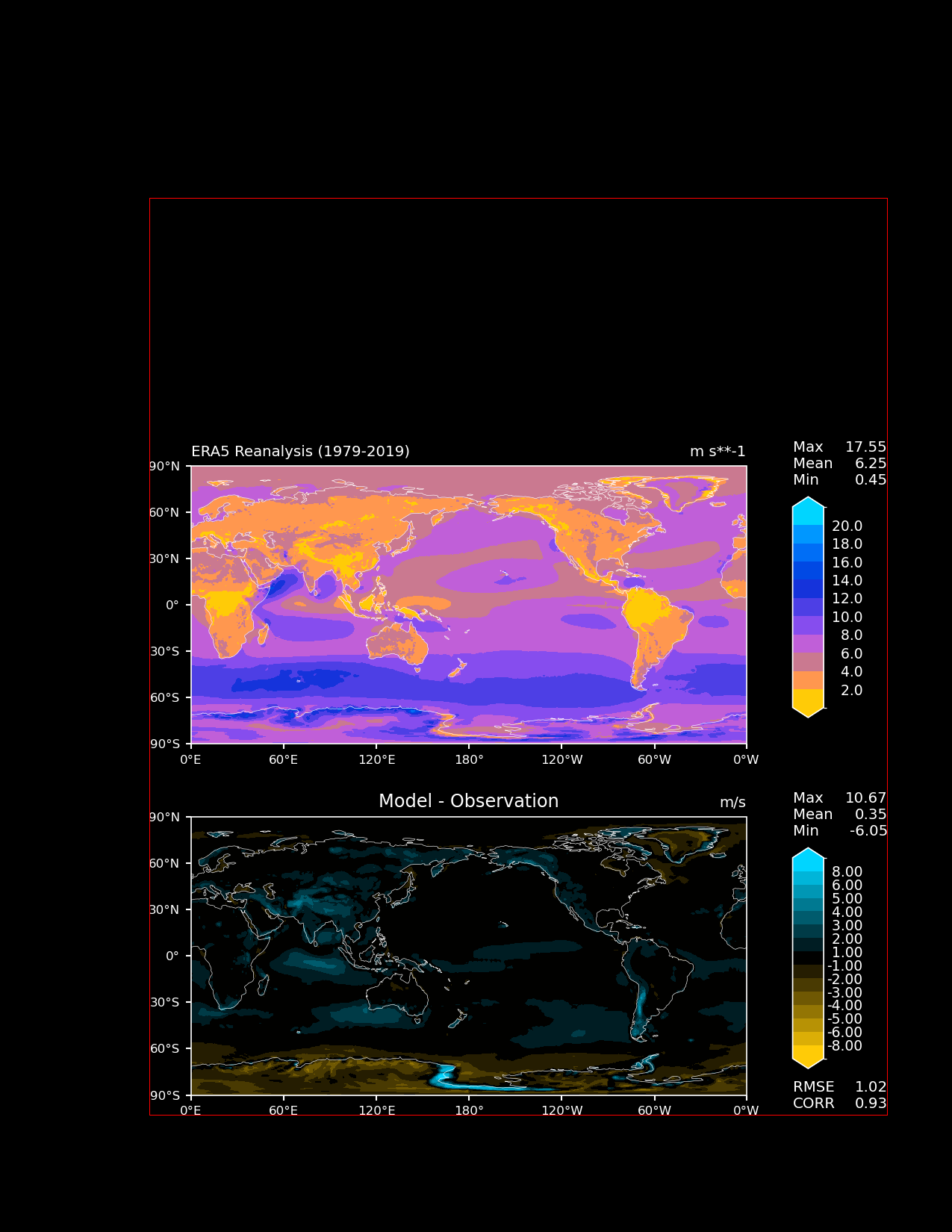Click the 12.0 colorbar tick label

[x=847, y=599]
